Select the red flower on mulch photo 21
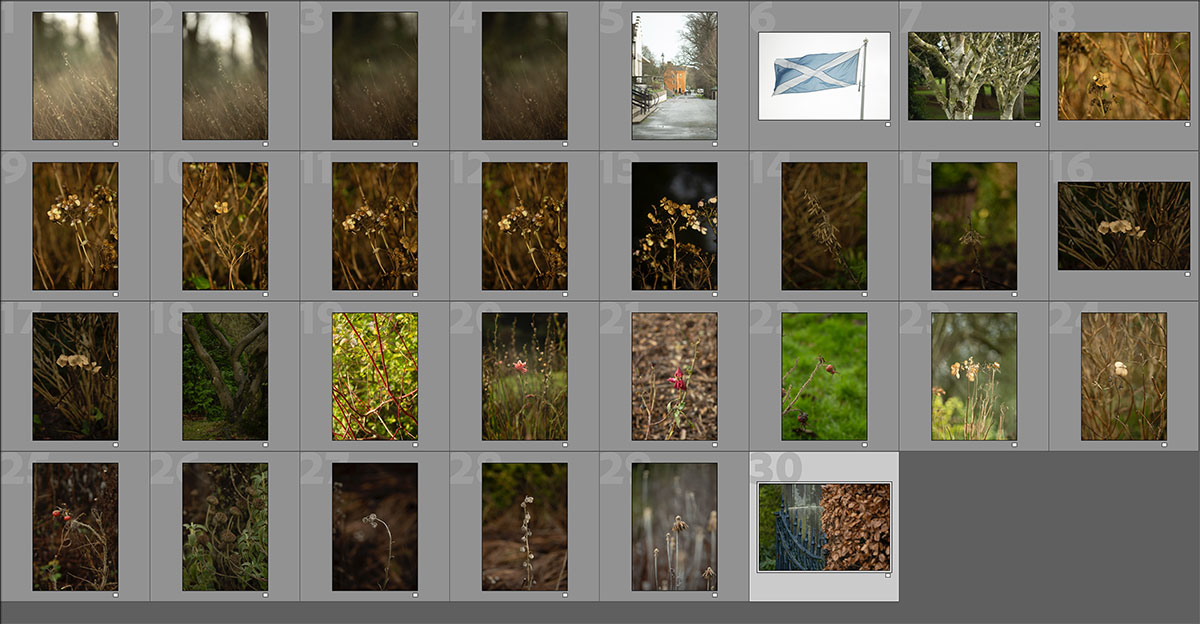 674,376
